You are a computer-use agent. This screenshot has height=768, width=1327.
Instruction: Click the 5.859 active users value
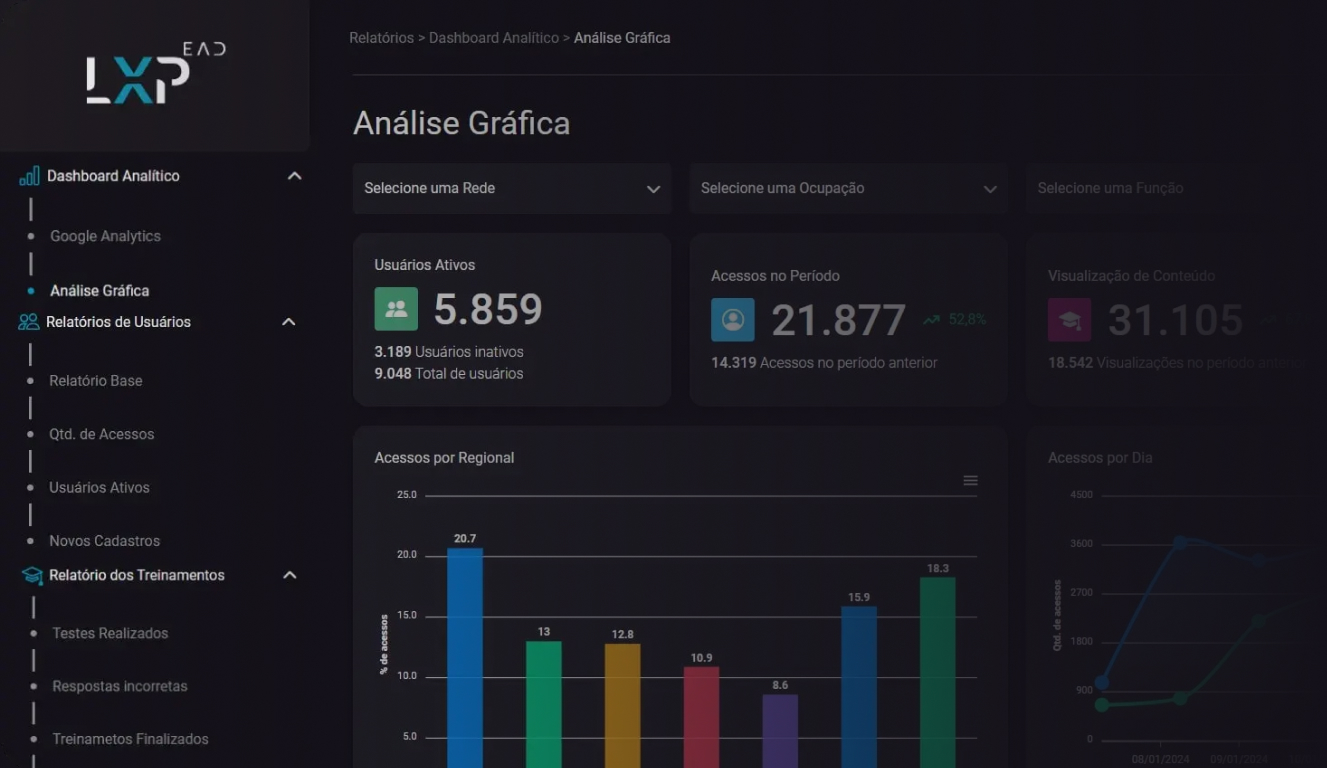[x=488, y=310]
